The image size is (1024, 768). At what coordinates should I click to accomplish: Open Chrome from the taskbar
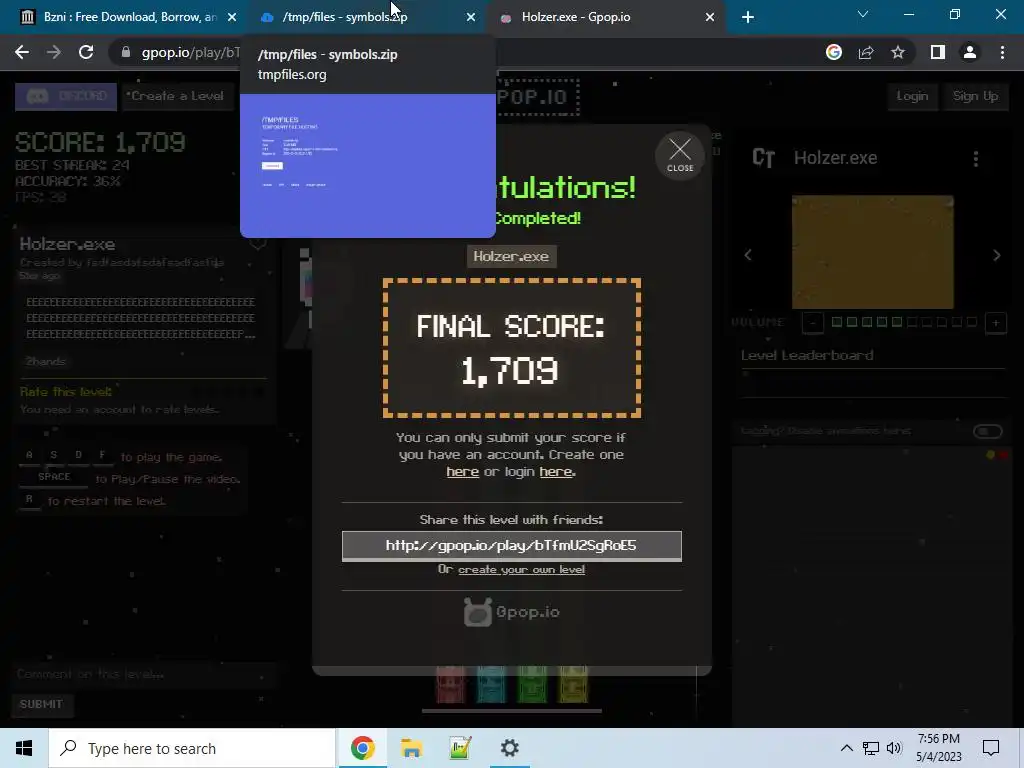(362, 748)
